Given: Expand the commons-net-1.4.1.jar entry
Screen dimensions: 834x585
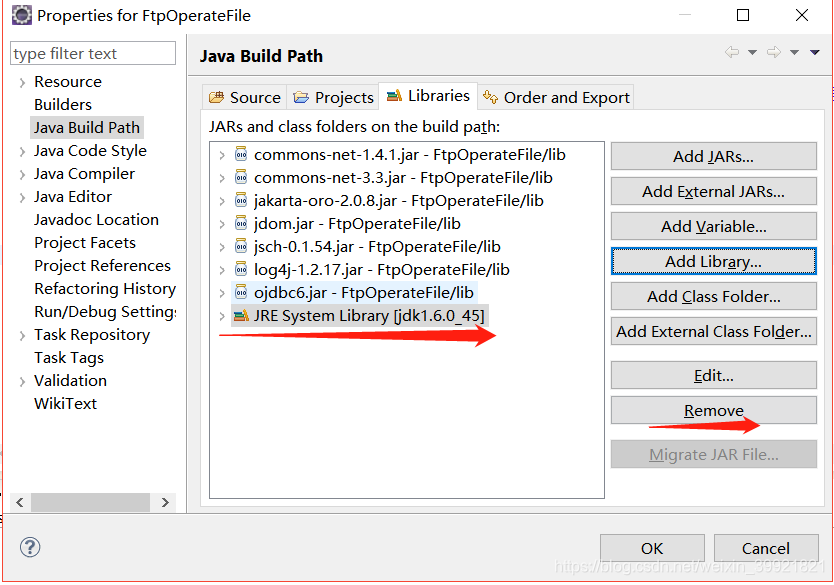Looking at the screenshot, I should coord(222,155).
